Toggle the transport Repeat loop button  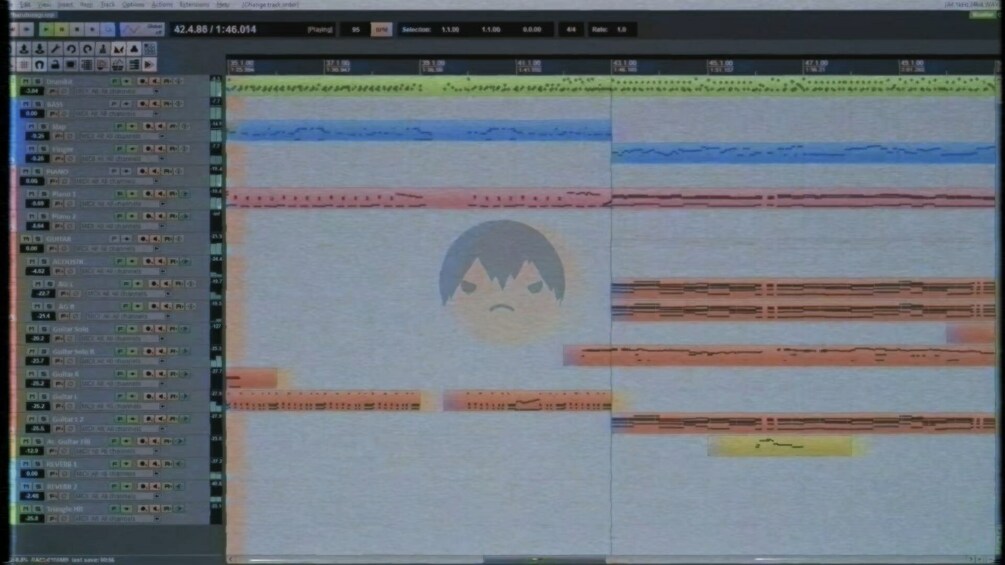(108, 29)
